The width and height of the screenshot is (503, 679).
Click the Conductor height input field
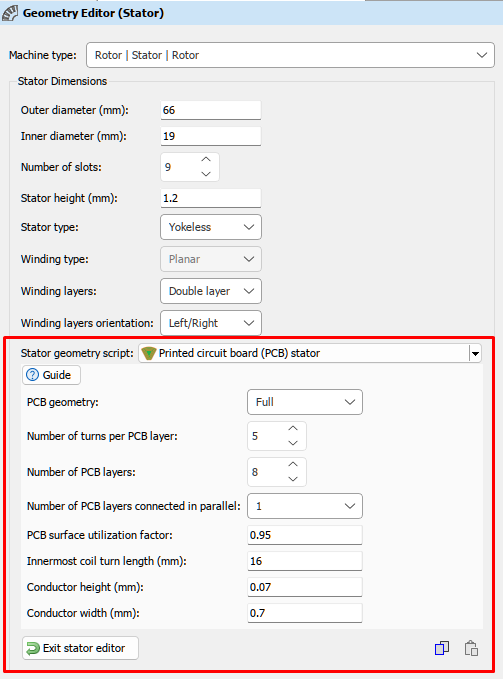[305, 587]
